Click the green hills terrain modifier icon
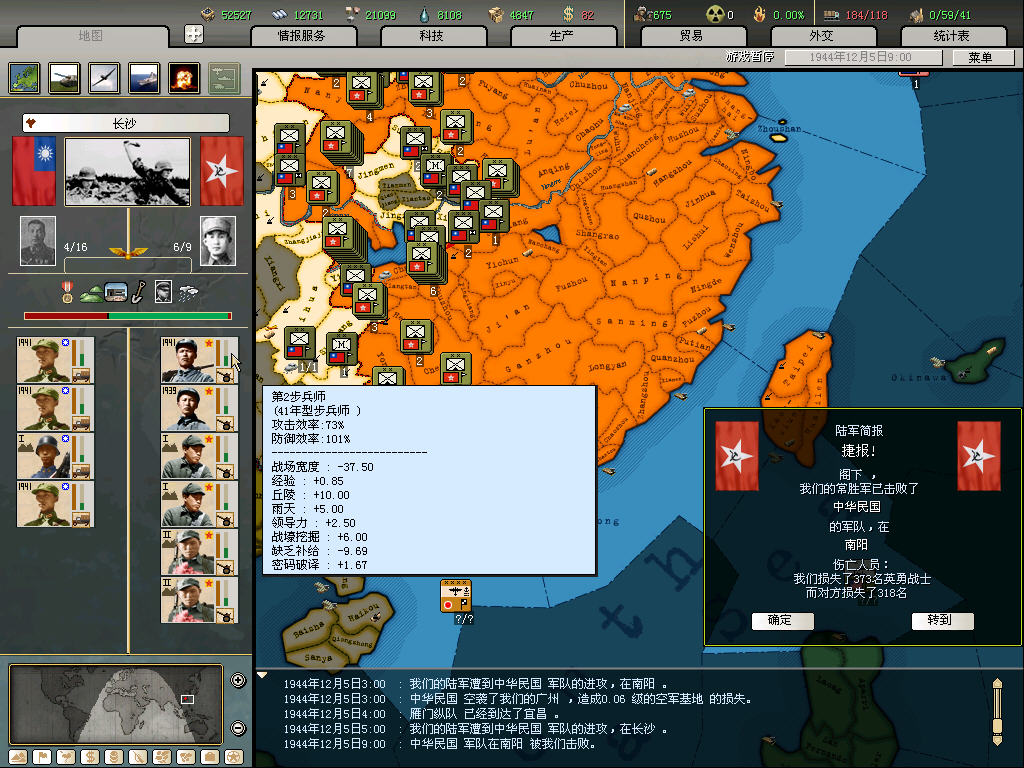 click(x=91, y=295)
